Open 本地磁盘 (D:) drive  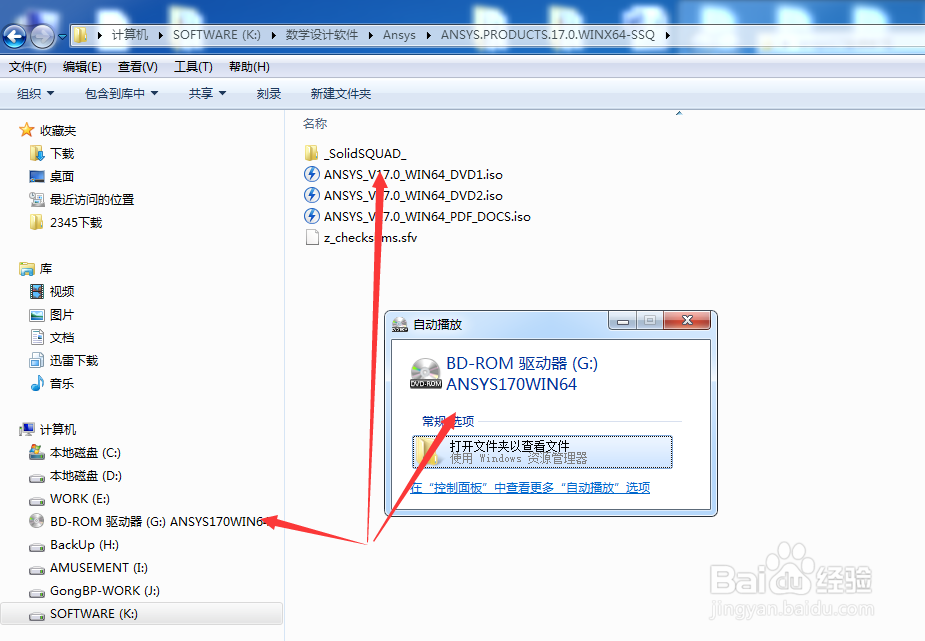point(86,475)
